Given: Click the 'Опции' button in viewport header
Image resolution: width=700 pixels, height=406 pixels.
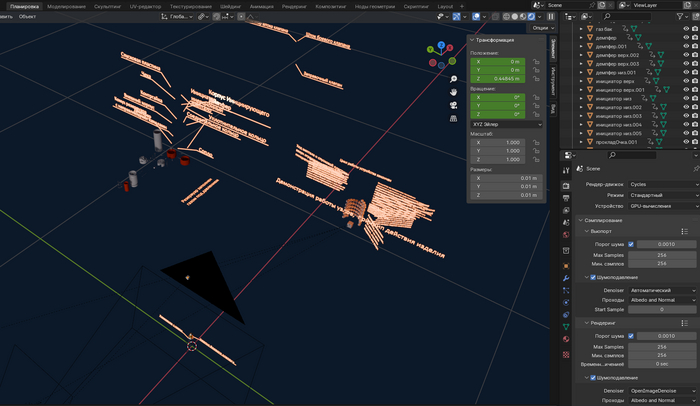Looking at the screenshot, I should (540, 28).
